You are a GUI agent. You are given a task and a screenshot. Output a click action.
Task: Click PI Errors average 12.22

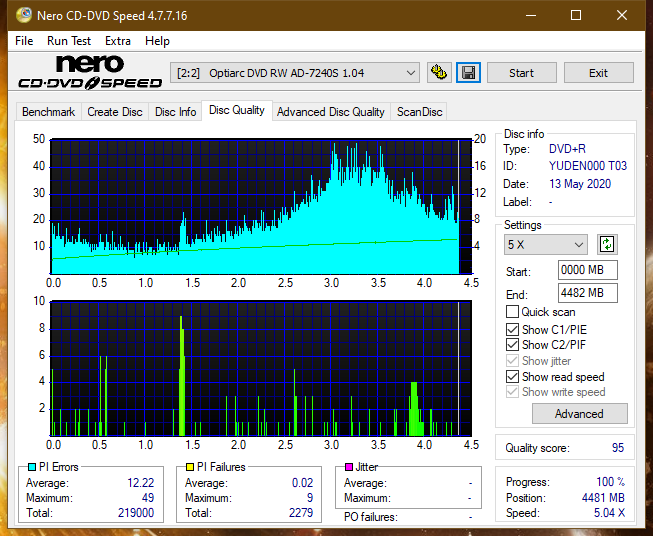pyautogui.click(x=140, y=482)
